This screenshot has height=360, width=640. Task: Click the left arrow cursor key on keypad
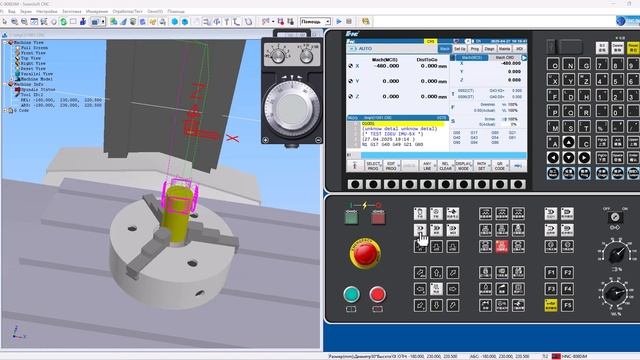point(553,158)
